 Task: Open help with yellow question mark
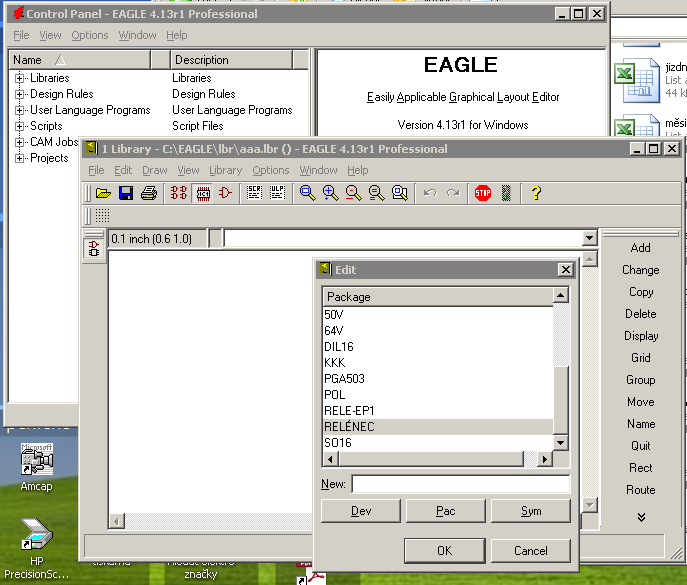536,193
